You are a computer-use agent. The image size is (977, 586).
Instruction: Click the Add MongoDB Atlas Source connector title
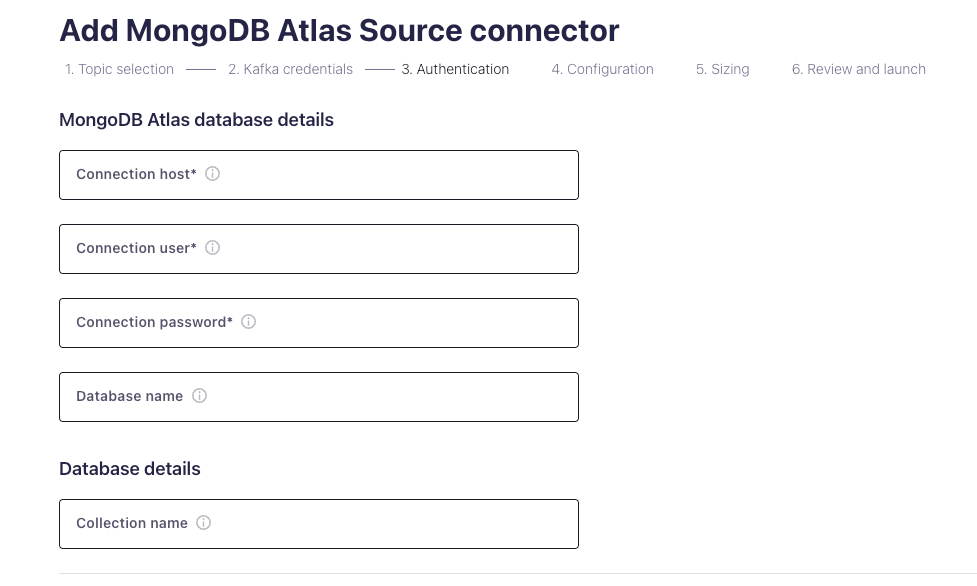(x=340, y=30)
